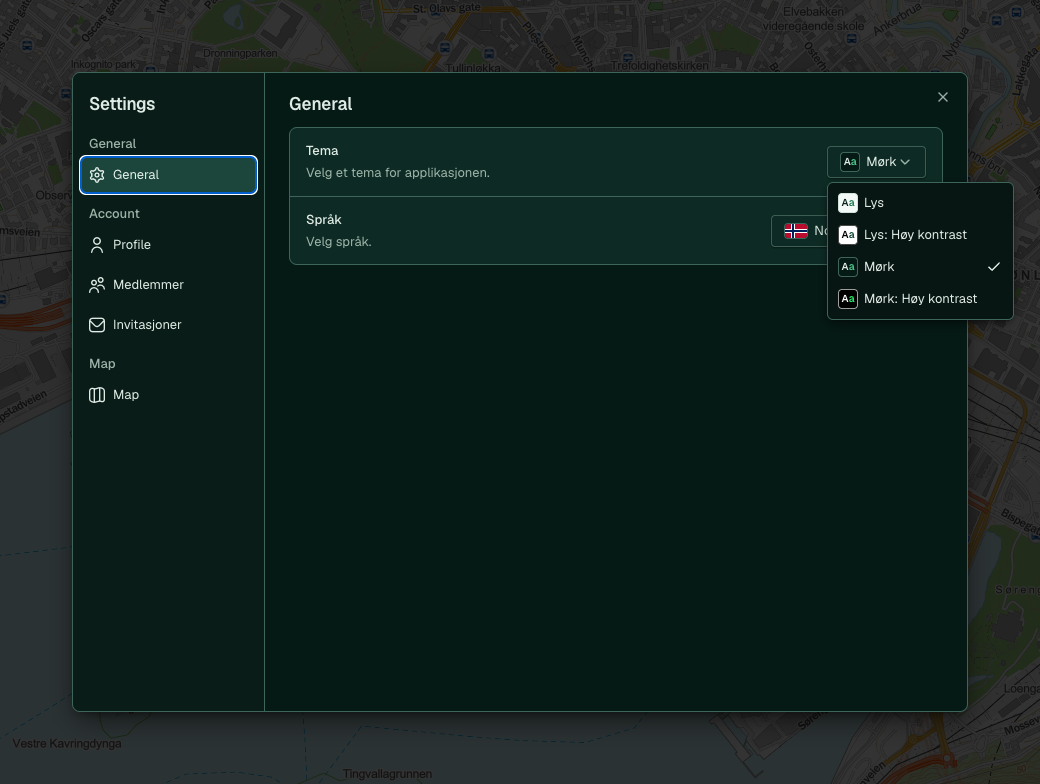1040x784 pixels.
Task: Switch to the Map settings page
Action: click(x=168, y=395)
